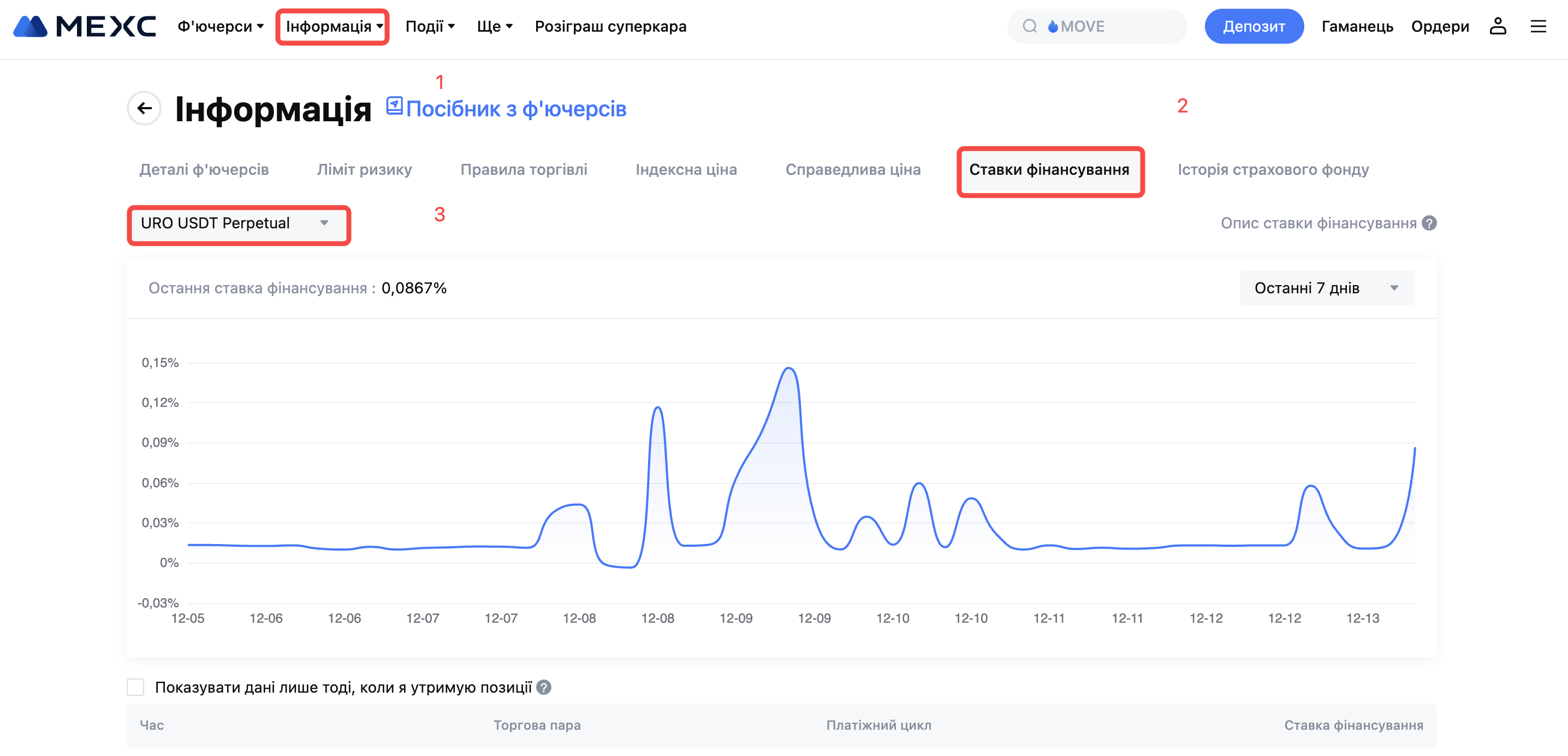This screenshot has height=756, width=1568.
Task: Open the hamburger menu icon
Action: click(x=1538, y=26)
